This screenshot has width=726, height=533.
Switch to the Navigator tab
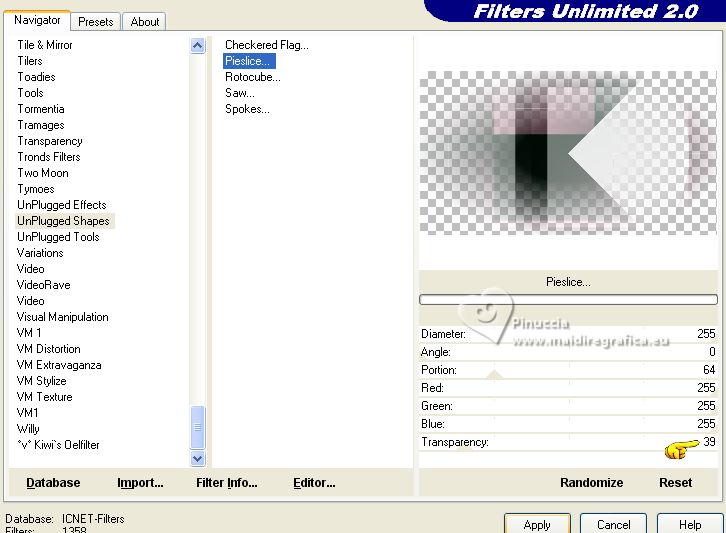(37, 20)
